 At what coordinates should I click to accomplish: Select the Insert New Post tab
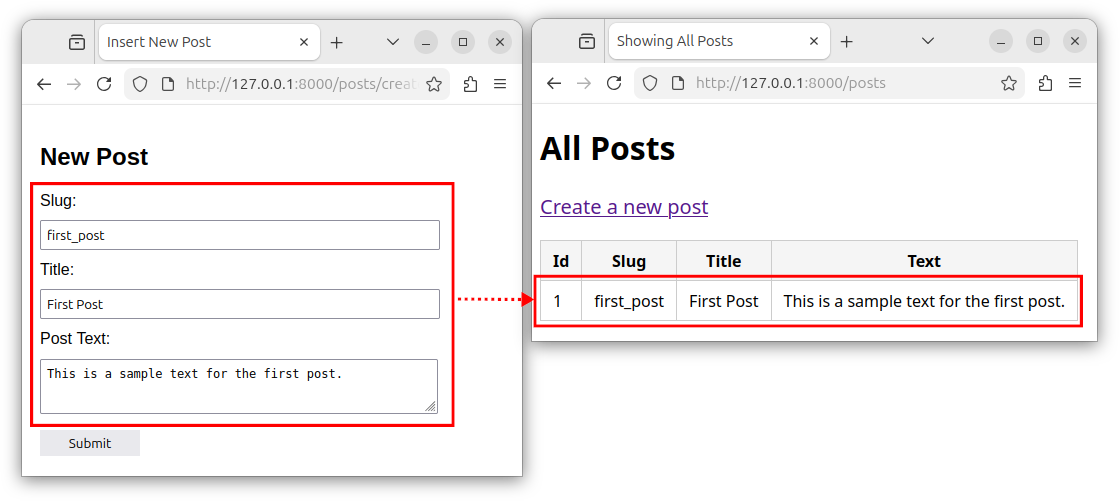[x=209, y=42]
